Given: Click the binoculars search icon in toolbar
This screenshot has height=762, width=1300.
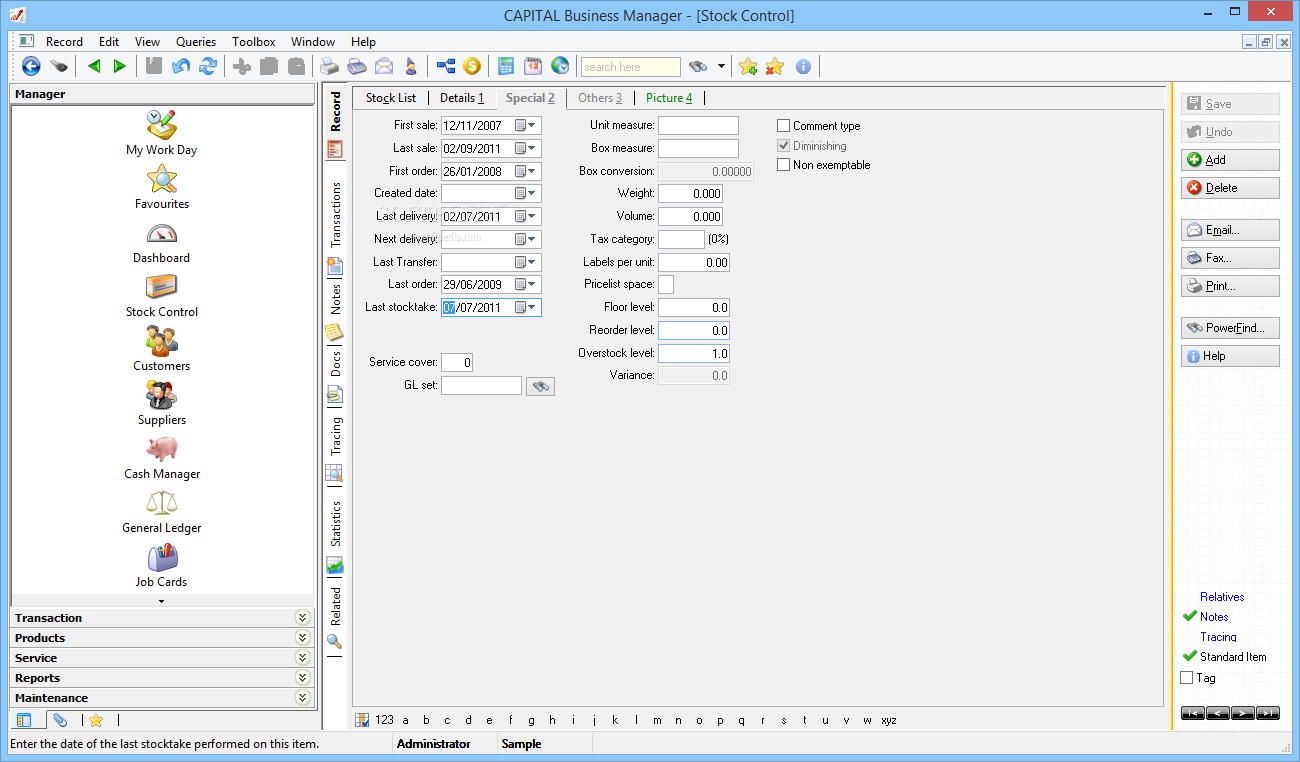Looking at the screenshot, I should (x=698, y=67).
